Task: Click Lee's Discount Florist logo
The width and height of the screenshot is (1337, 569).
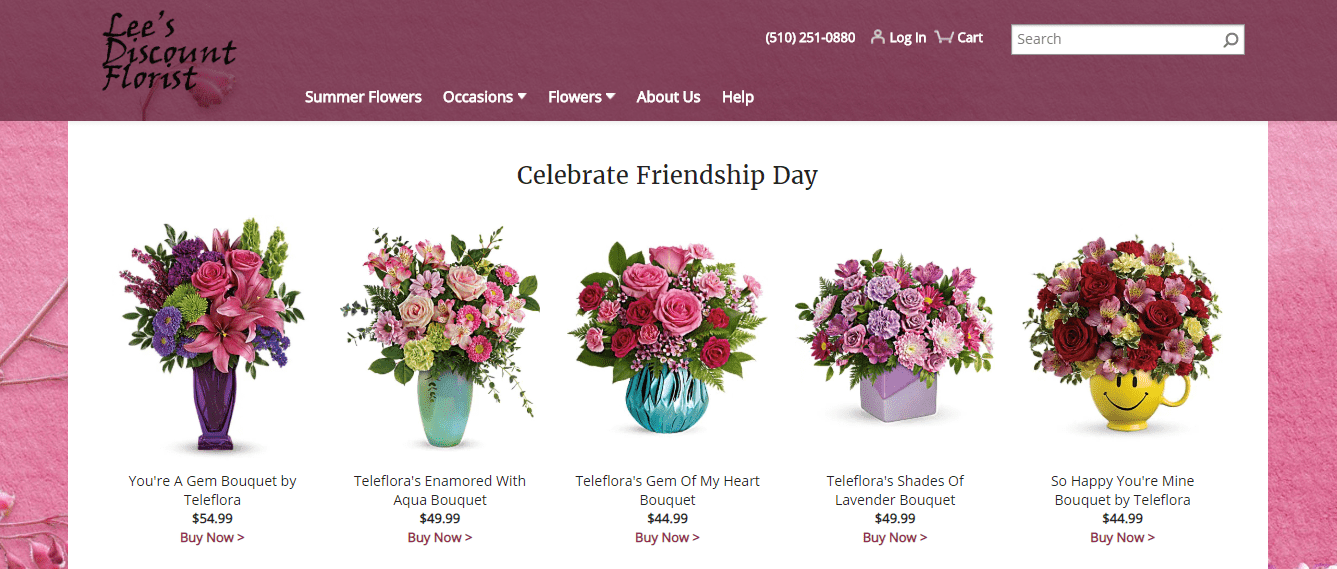Action: tap(168, 54)
